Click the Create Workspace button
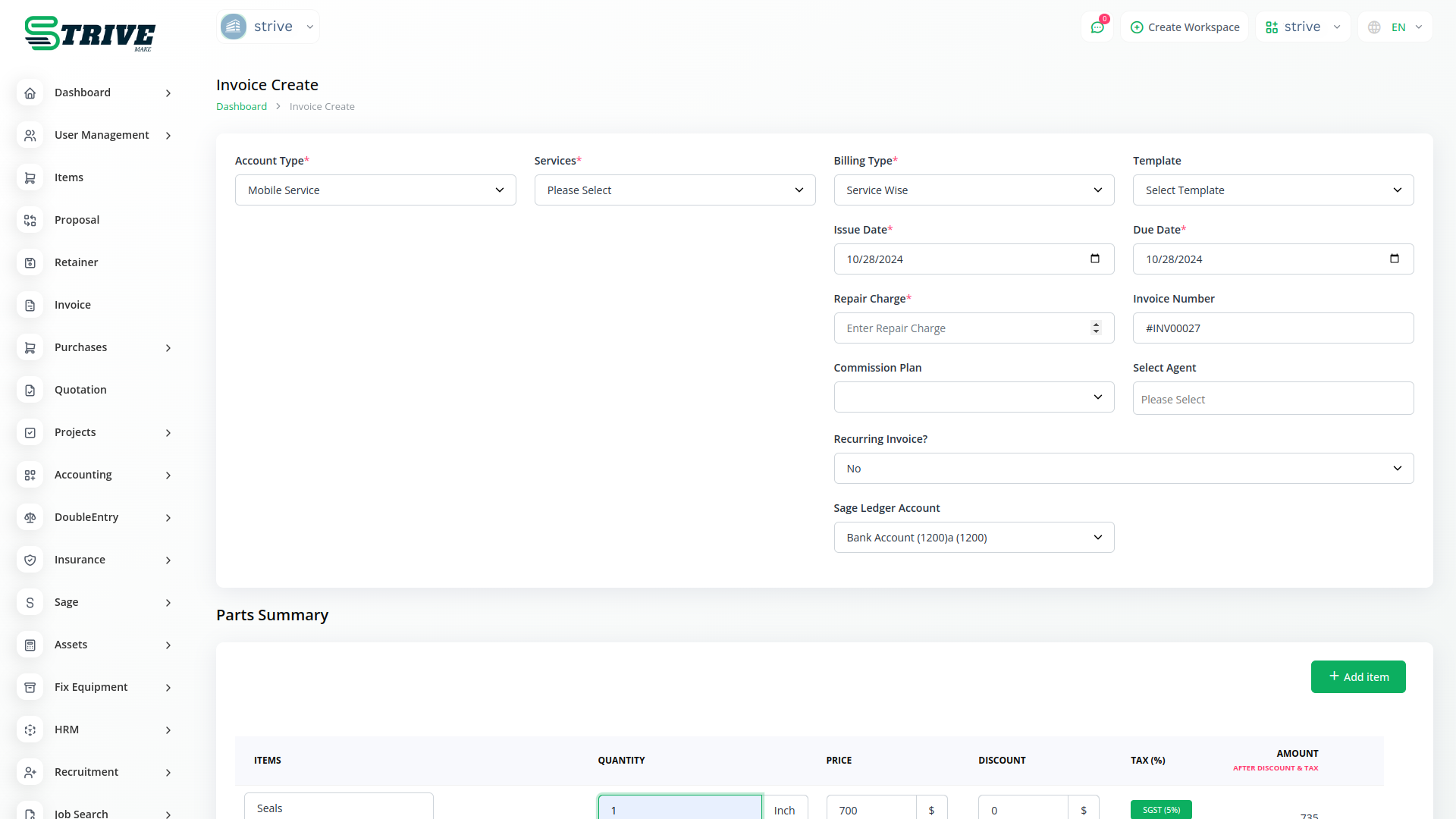The height and width of the screenshot is (819, 1456). [x=1185, y=27]
